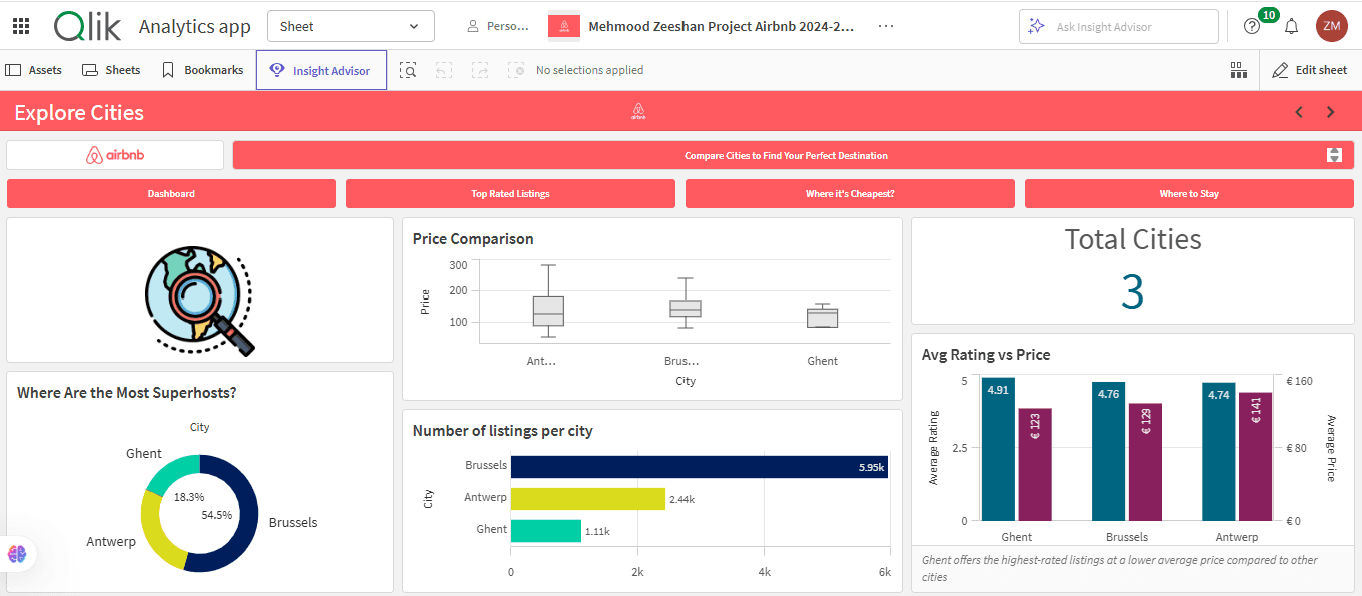Open the Sheet dropdown selector

click(x=351, y=26)
